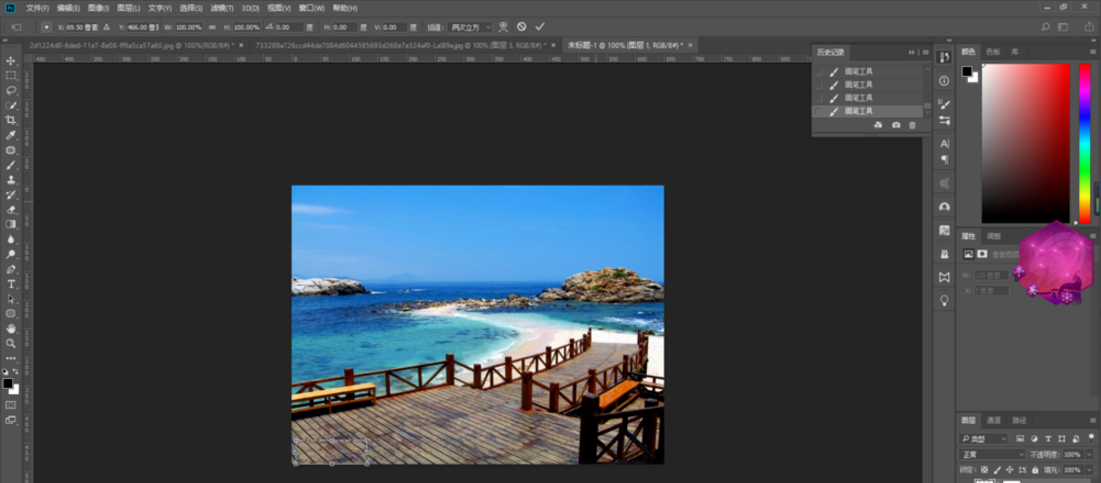Open the layer blend mode dropdown
The height and width of the screenshot is (483, 1101).
[991, 454]
